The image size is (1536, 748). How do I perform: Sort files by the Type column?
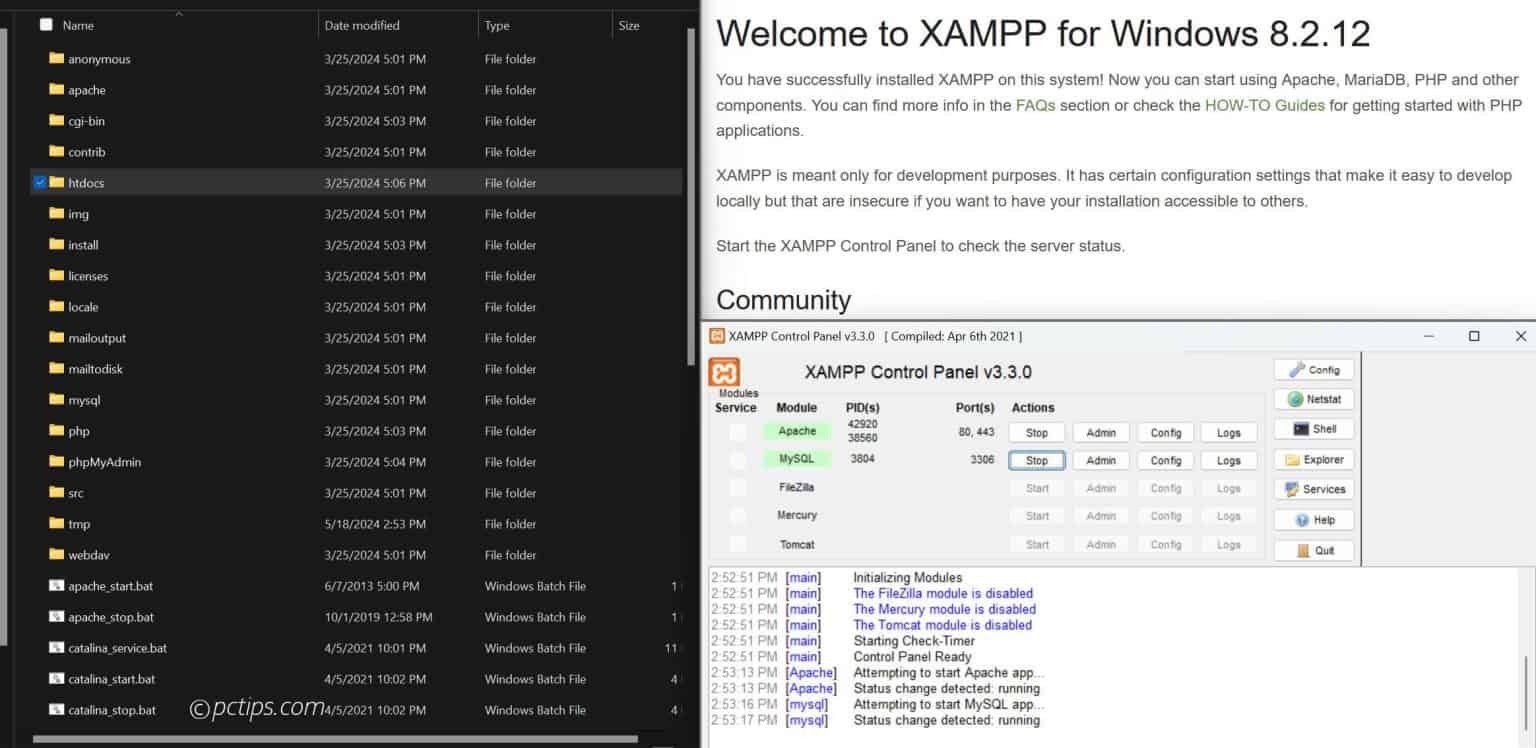497,25
